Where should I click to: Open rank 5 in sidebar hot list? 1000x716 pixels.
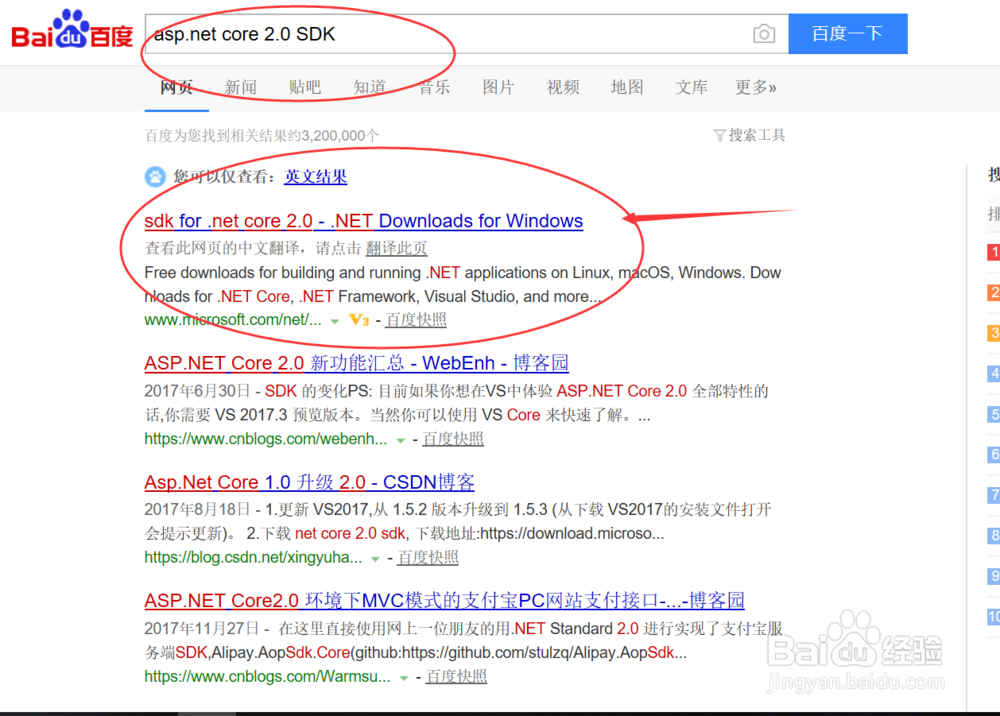click(x=994, y=414)
